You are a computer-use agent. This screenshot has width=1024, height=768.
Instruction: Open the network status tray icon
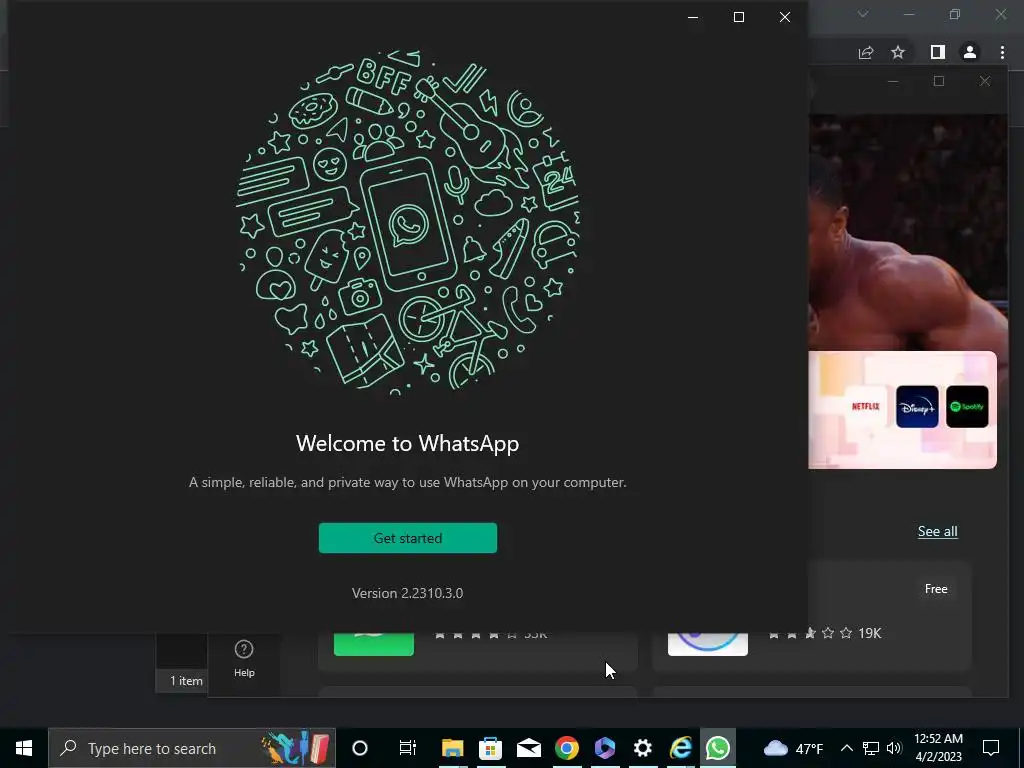click(x=871, y=748)
